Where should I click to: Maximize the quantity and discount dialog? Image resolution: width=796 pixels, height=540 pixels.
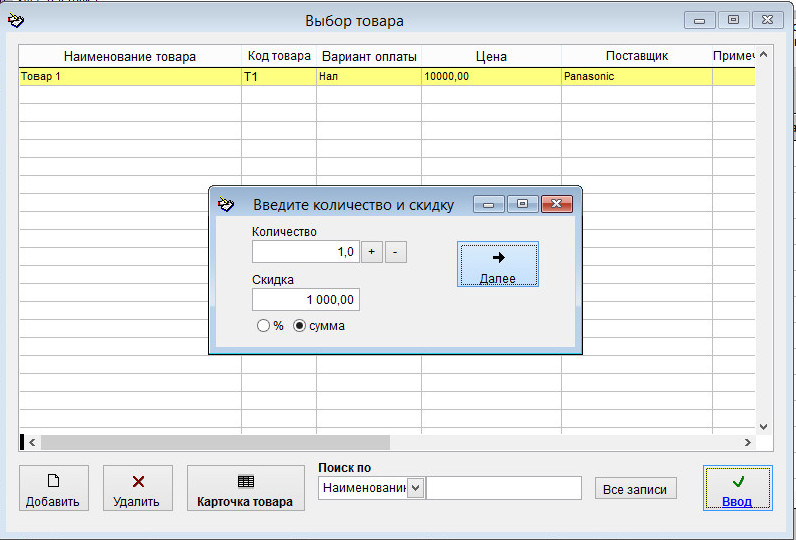tap(522, 204)
